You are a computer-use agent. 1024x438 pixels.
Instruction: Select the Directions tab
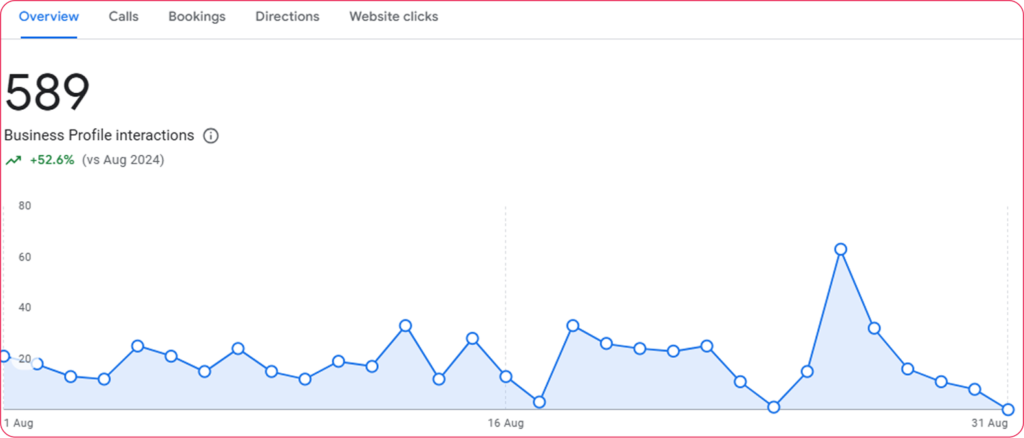(287, 17)
